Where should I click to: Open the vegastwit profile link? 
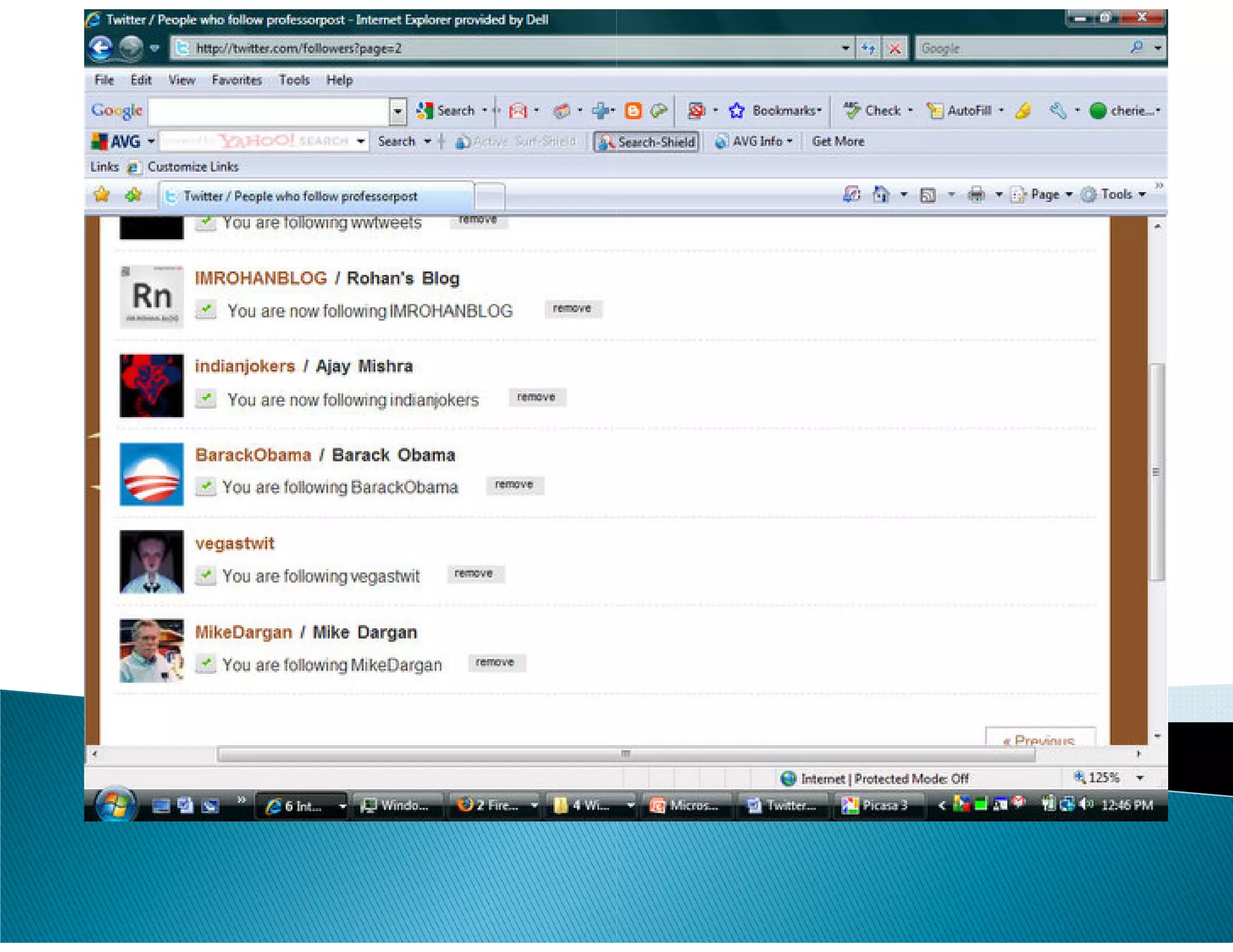coord(235,543)
